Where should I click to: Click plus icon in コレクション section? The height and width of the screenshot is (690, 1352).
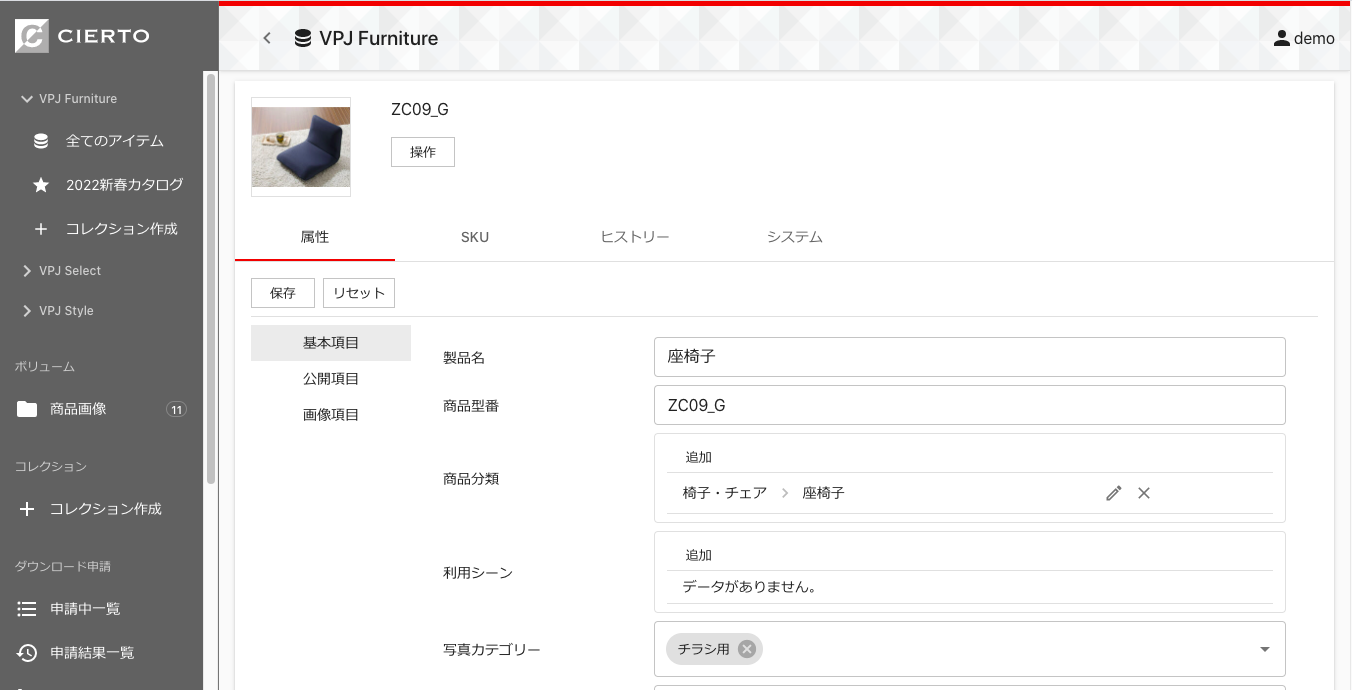(27, 509)
